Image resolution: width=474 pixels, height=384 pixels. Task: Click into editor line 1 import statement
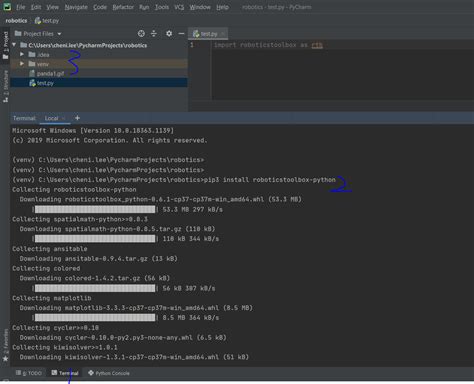tap(268, 45)
